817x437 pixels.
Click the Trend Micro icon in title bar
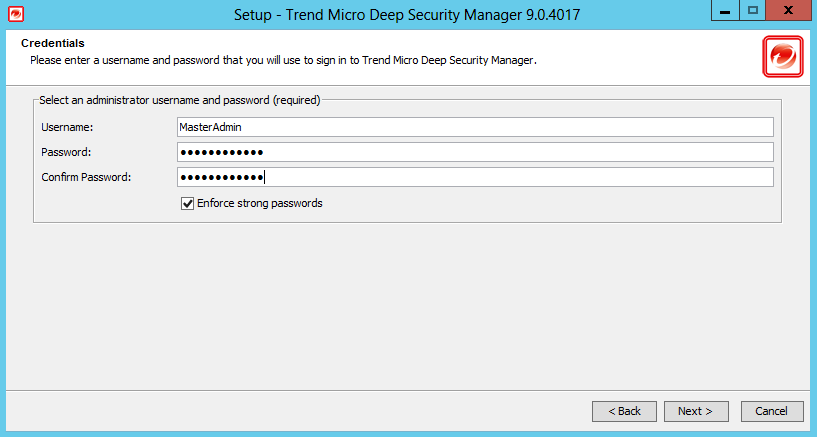(x=16, y=14)
